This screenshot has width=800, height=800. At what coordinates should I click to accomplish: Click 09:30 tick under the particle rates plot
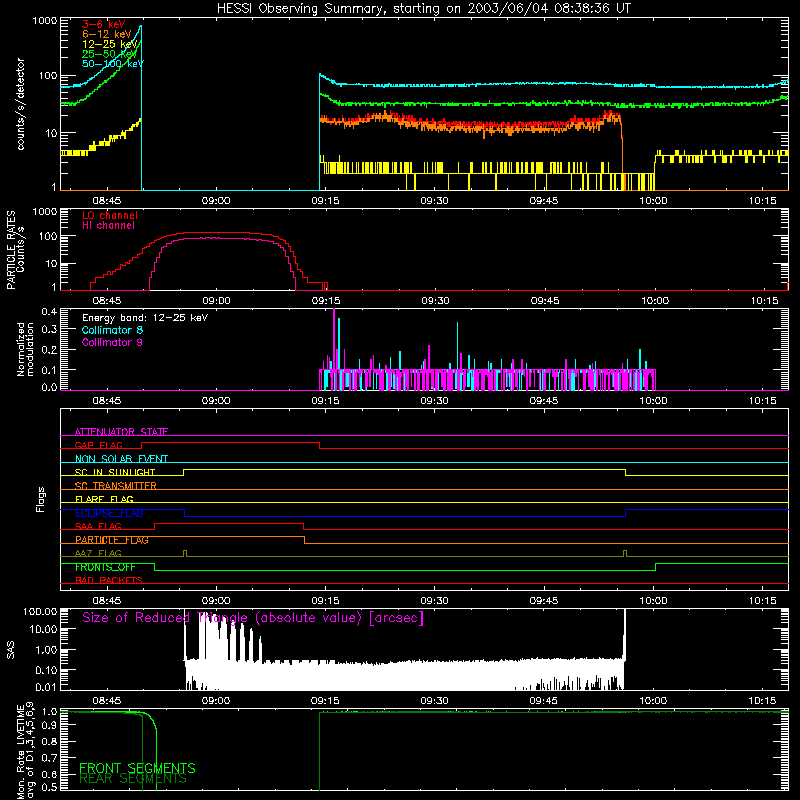pos(435,301)
